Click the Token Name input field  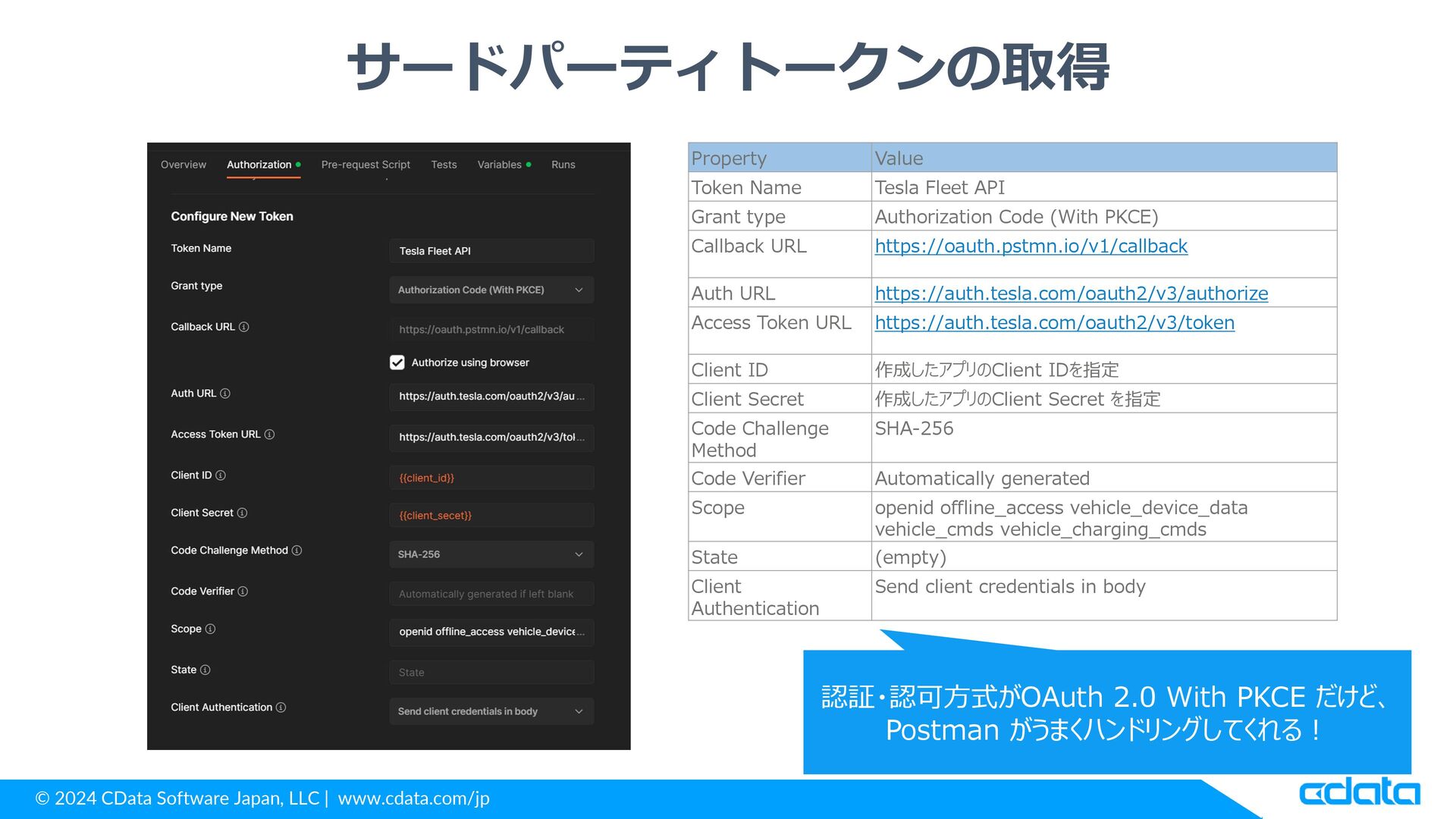pyautogui.click(x=491, y=251)
